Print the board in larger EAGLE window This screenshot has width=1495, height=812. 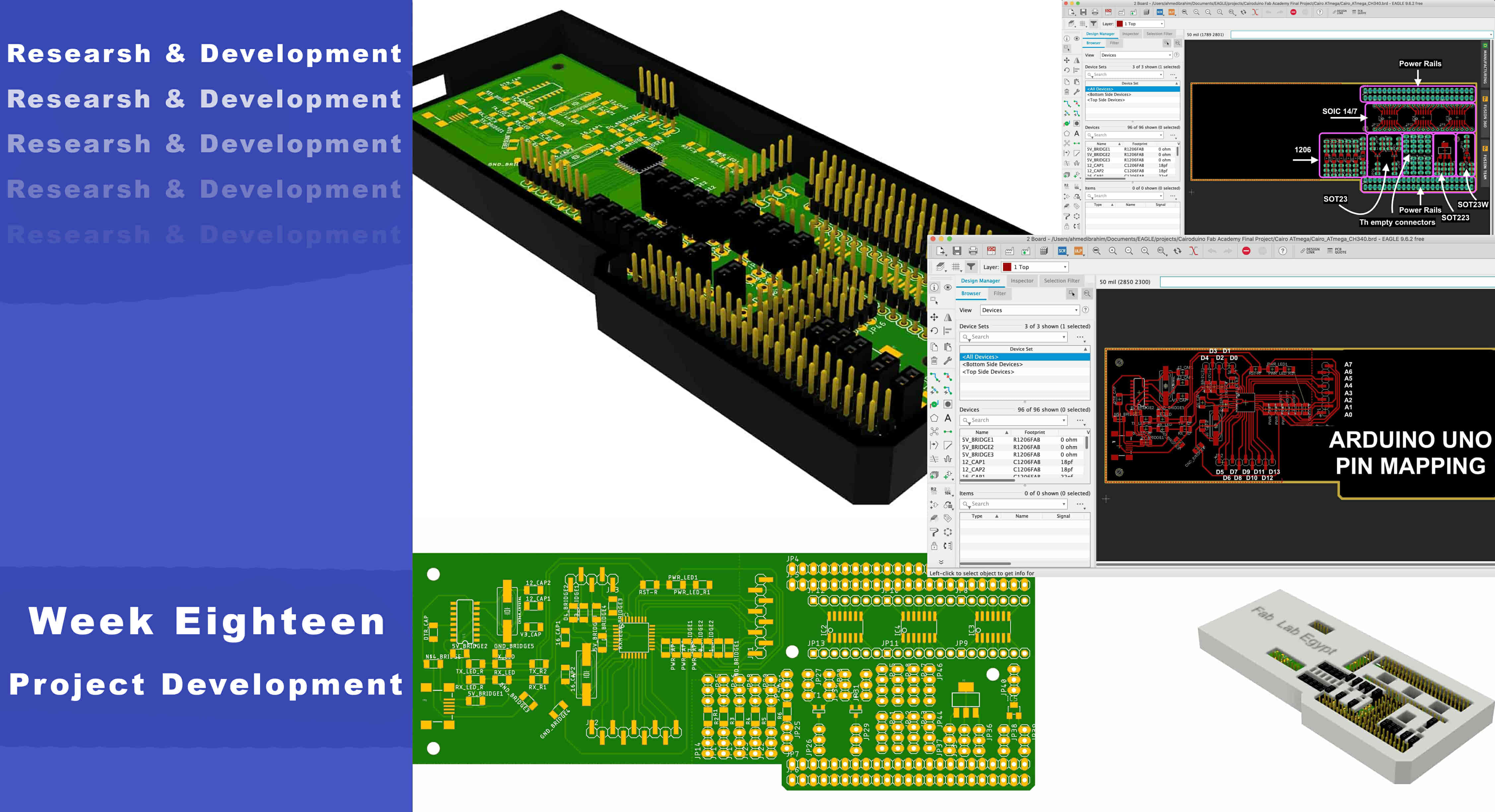click(973, 251)
